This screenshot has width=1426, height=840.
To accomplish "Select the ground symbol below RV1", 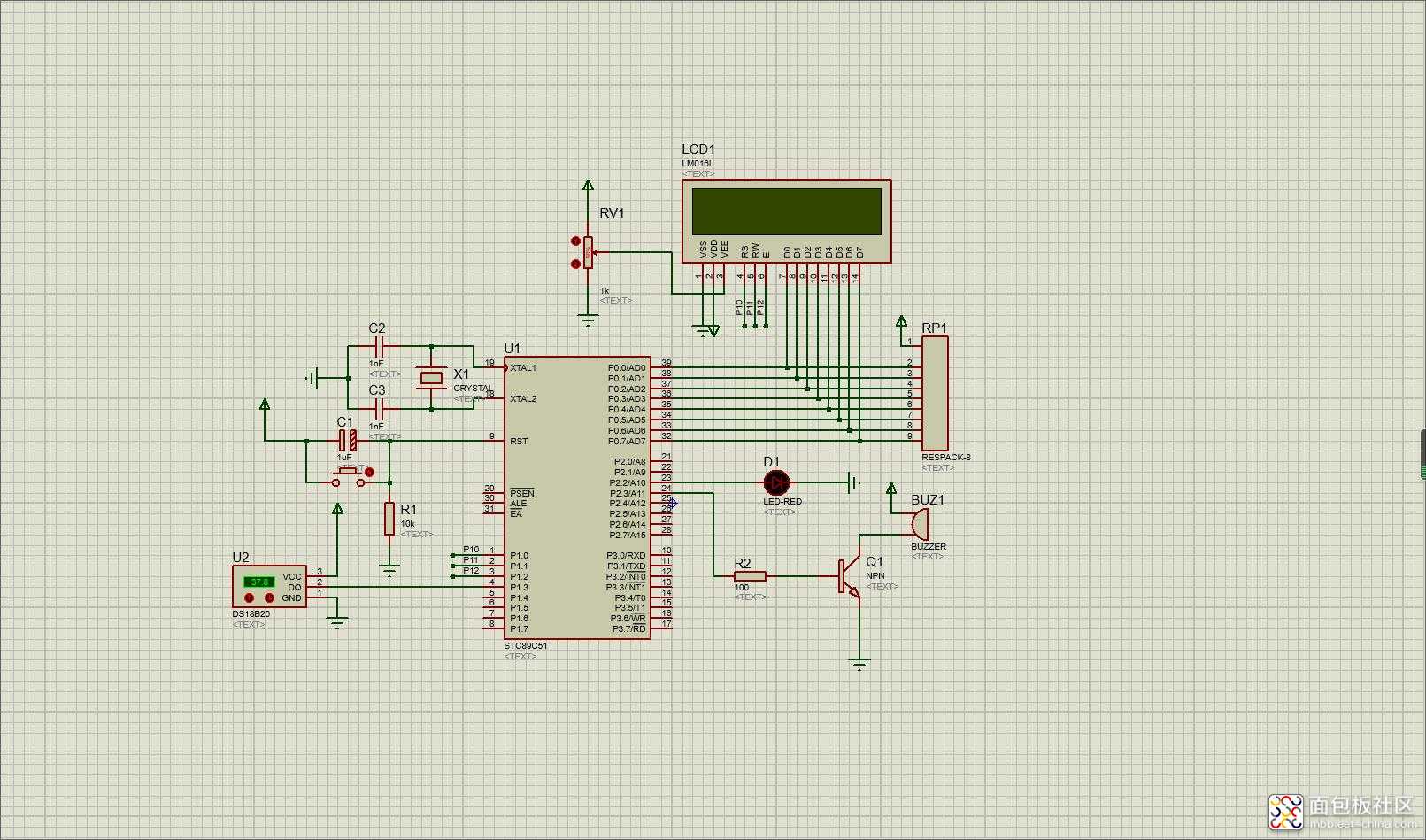I will pos(588,320).
